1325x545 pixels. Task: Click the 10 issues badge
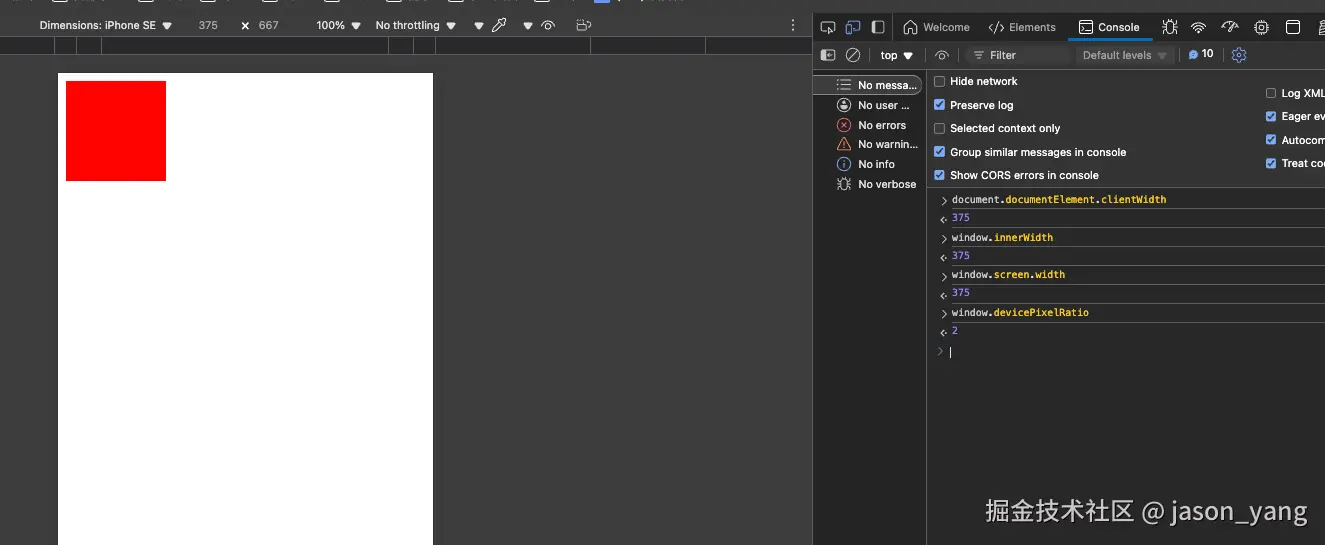pyautogui.click(x=1201, y=55)
